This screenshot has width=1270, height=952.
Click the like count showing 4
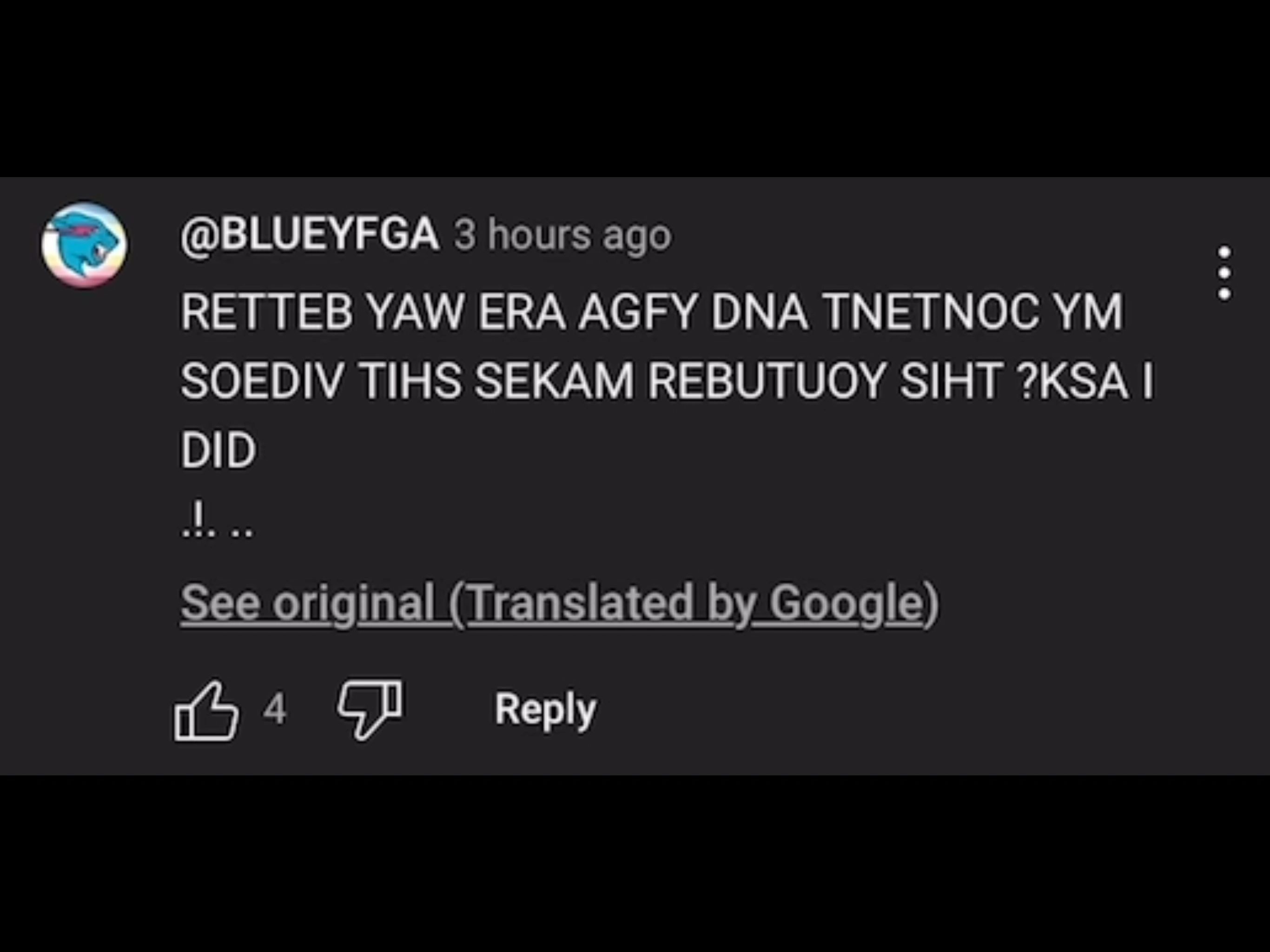pyautogui.click(x=276, y=710)
